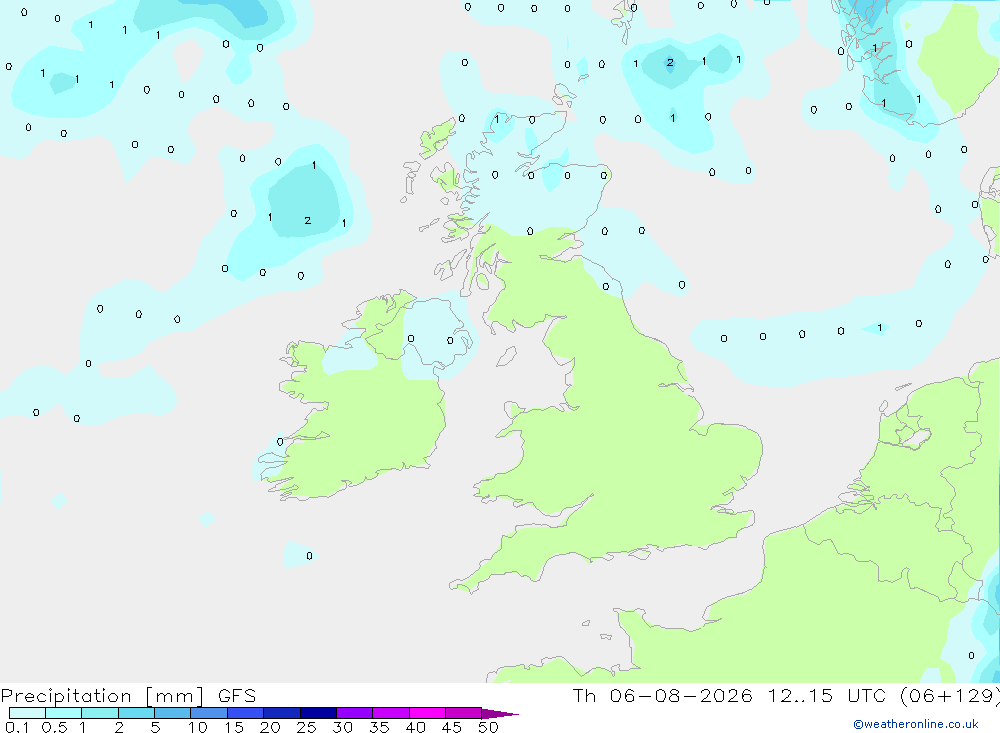Click the arrow tip beyond 50 on legend
The image size is (1000, 733).
pyautogui.click(x=499, y=714)
